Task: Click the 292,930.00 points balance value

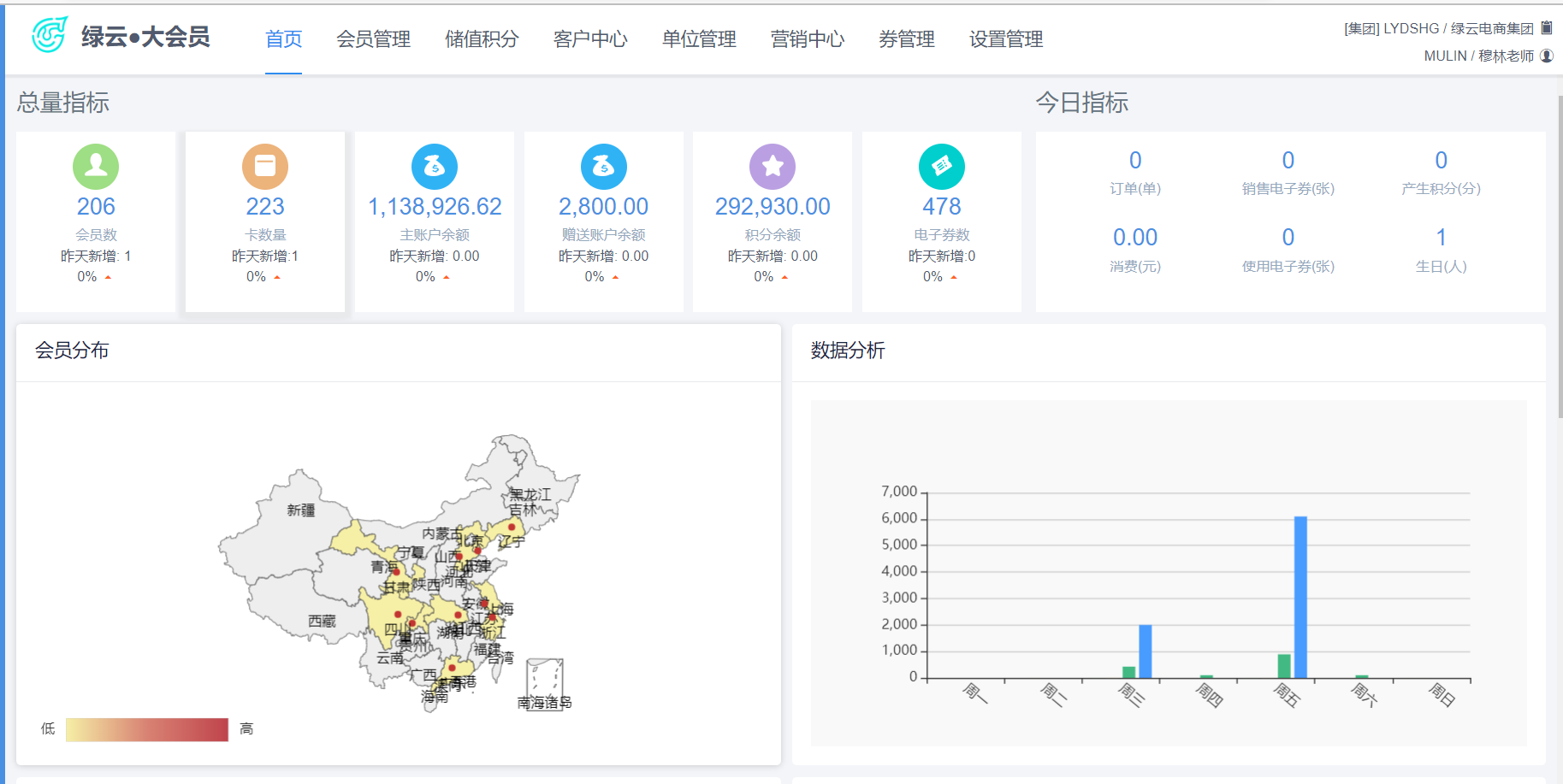Action: pos(773,207)
